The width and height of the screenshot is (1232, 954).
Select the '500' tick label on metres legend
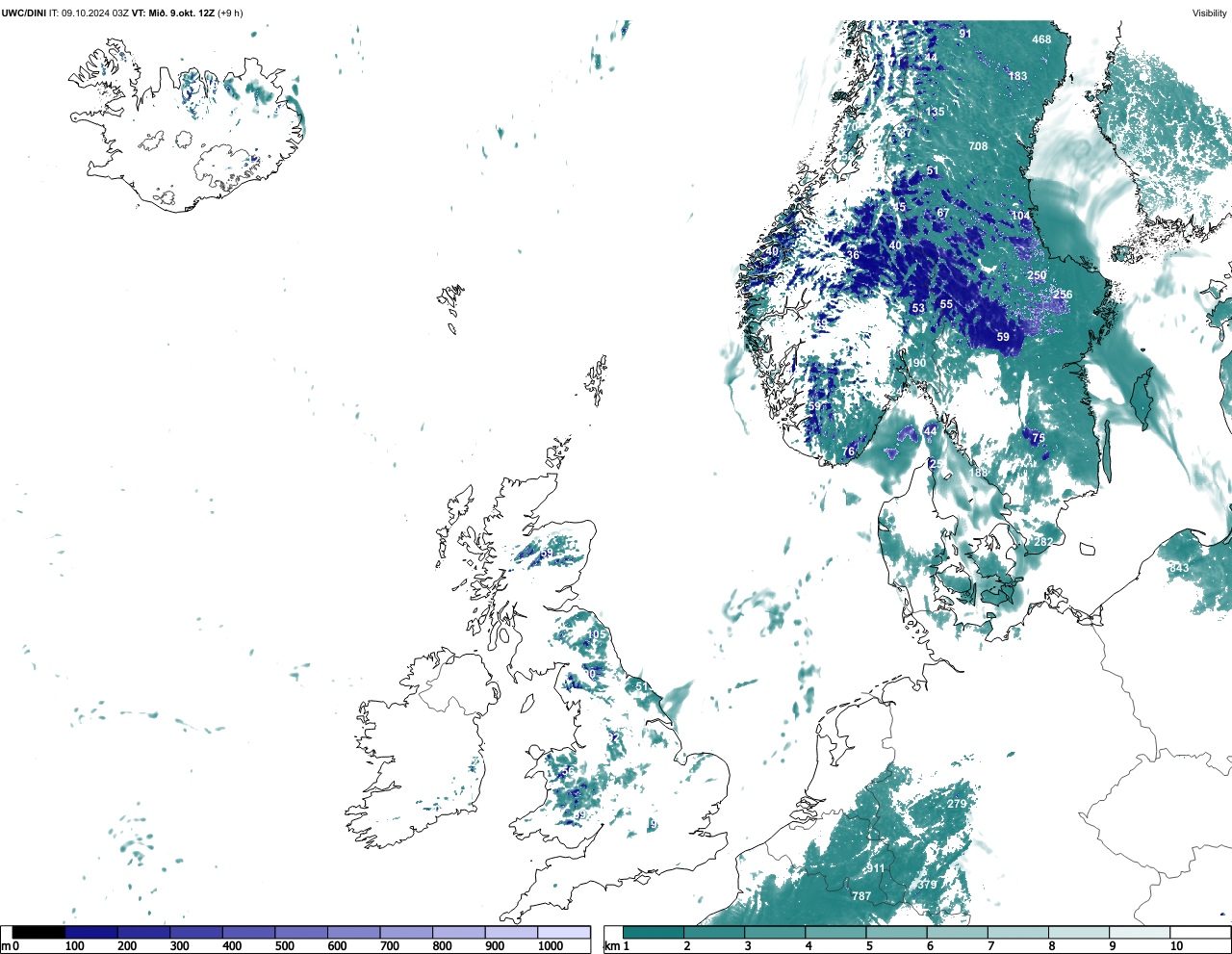[284, 946]
